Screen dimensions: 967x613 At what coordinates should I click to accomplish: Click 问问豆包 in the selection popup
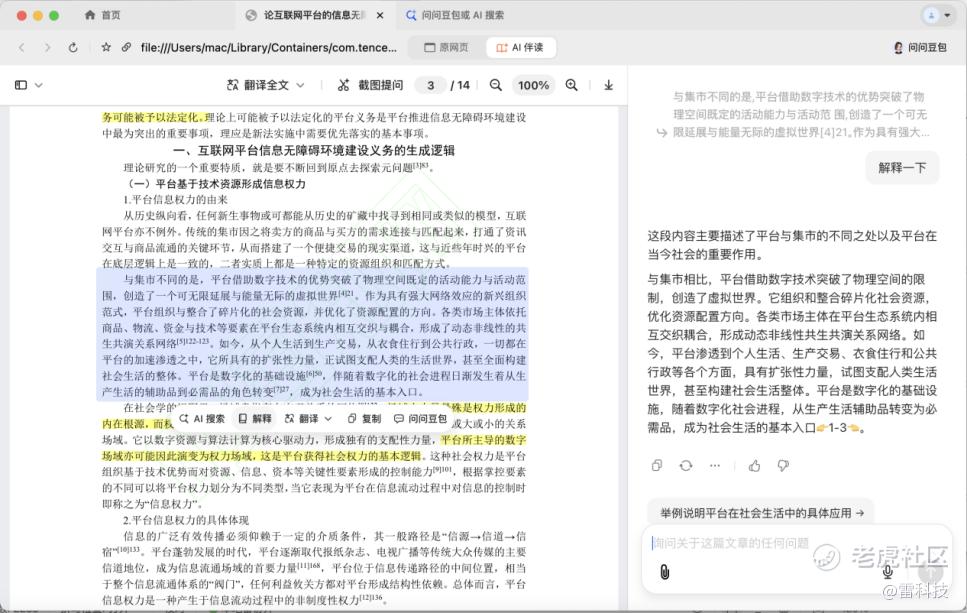click(x=421, y=419)
